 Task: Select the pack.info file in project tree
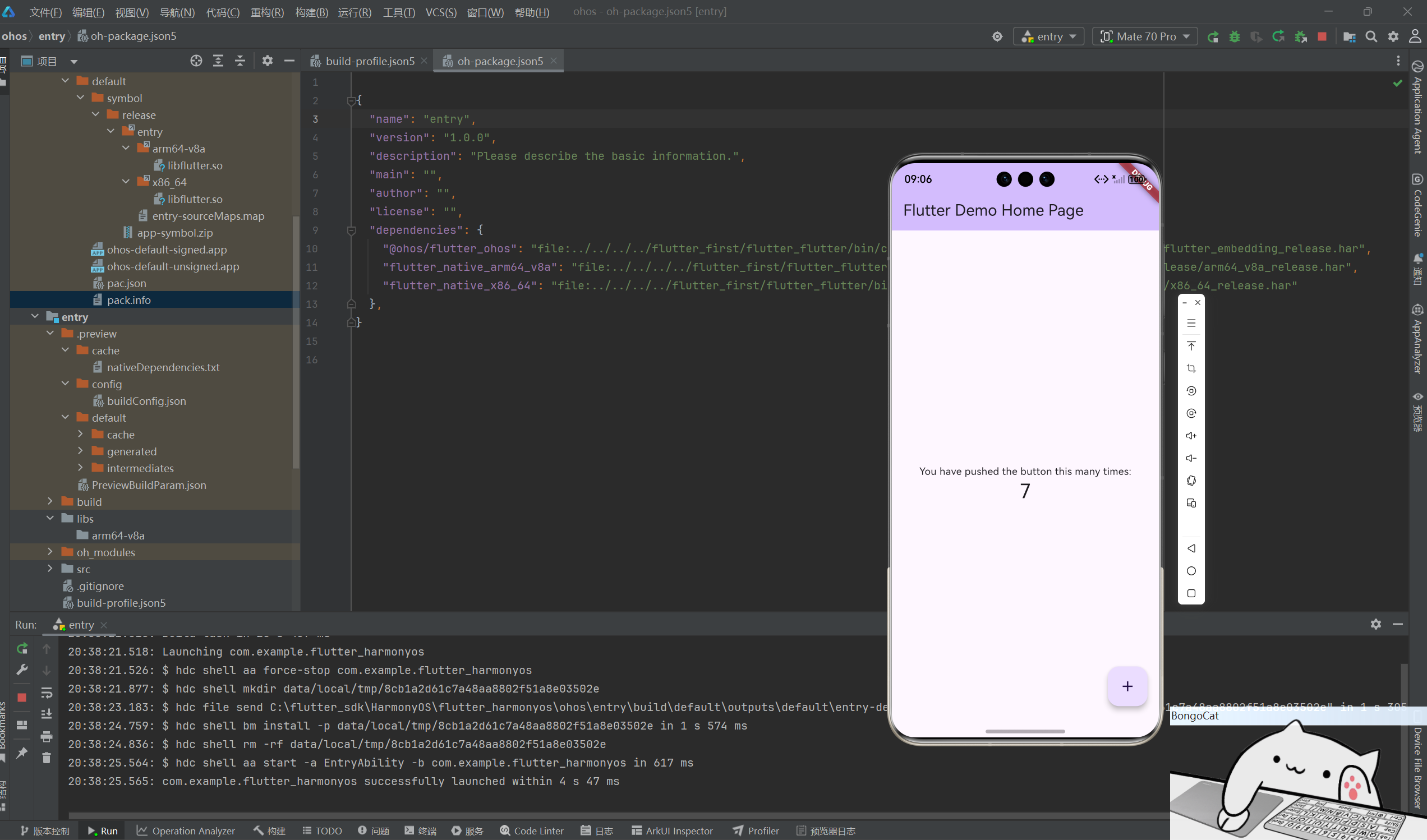[128, 300]
